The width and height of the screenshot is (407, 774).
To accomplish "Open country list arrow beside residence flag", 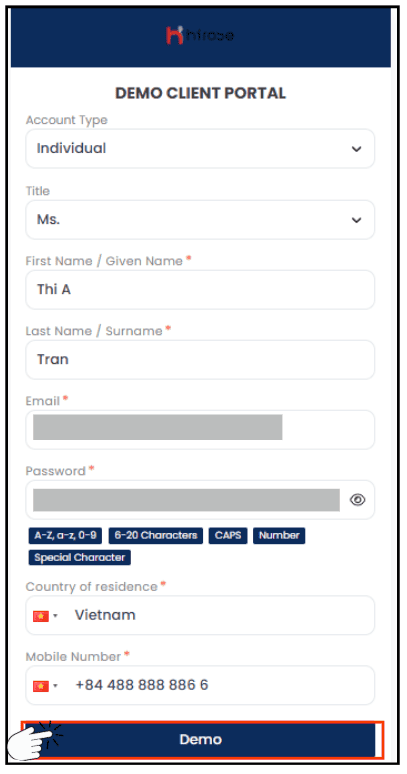I will [55, 616].
